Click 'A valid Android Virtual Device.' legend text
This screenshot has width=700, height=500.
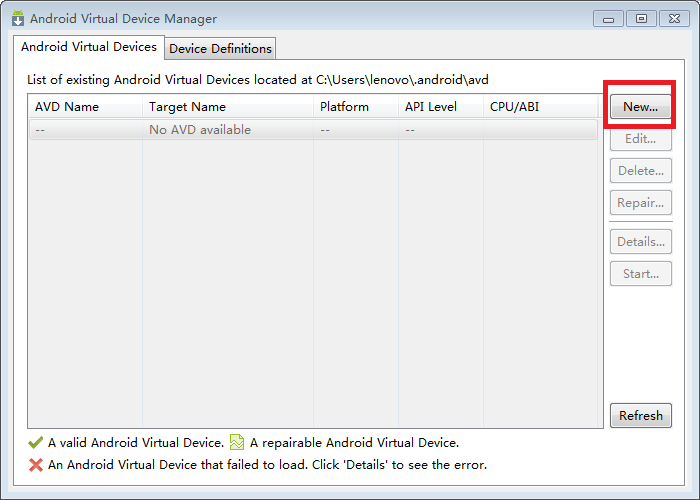[x=136, y=442]
